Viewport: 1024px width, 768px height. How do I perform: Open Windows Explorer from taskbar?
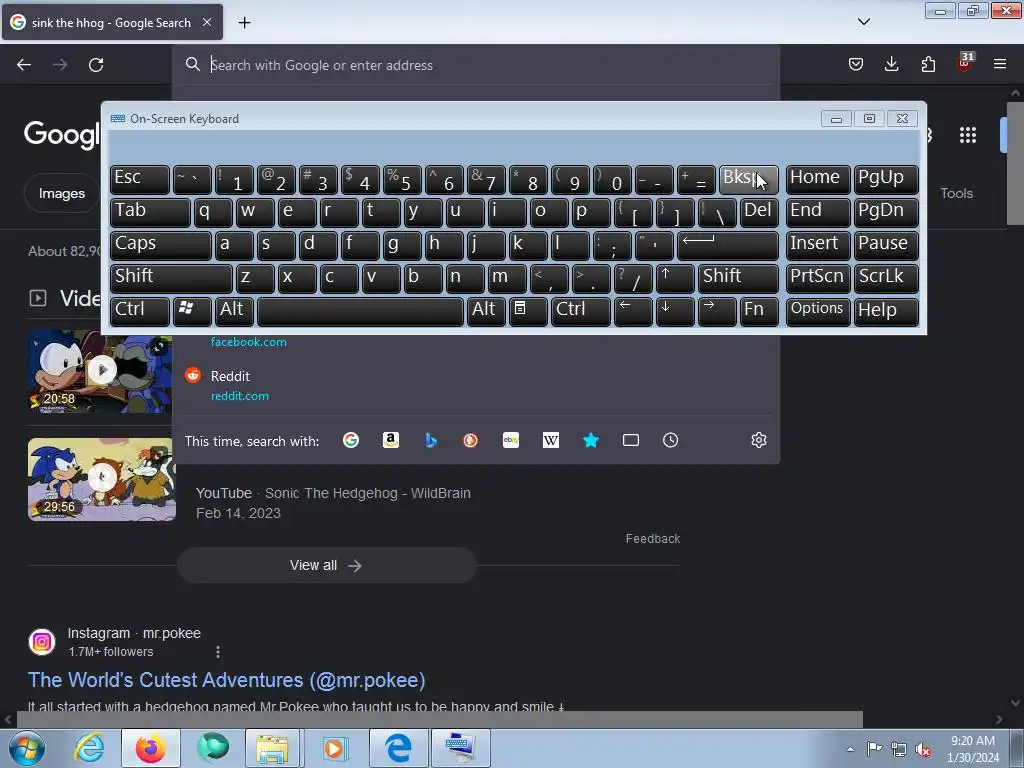point(272,748)
